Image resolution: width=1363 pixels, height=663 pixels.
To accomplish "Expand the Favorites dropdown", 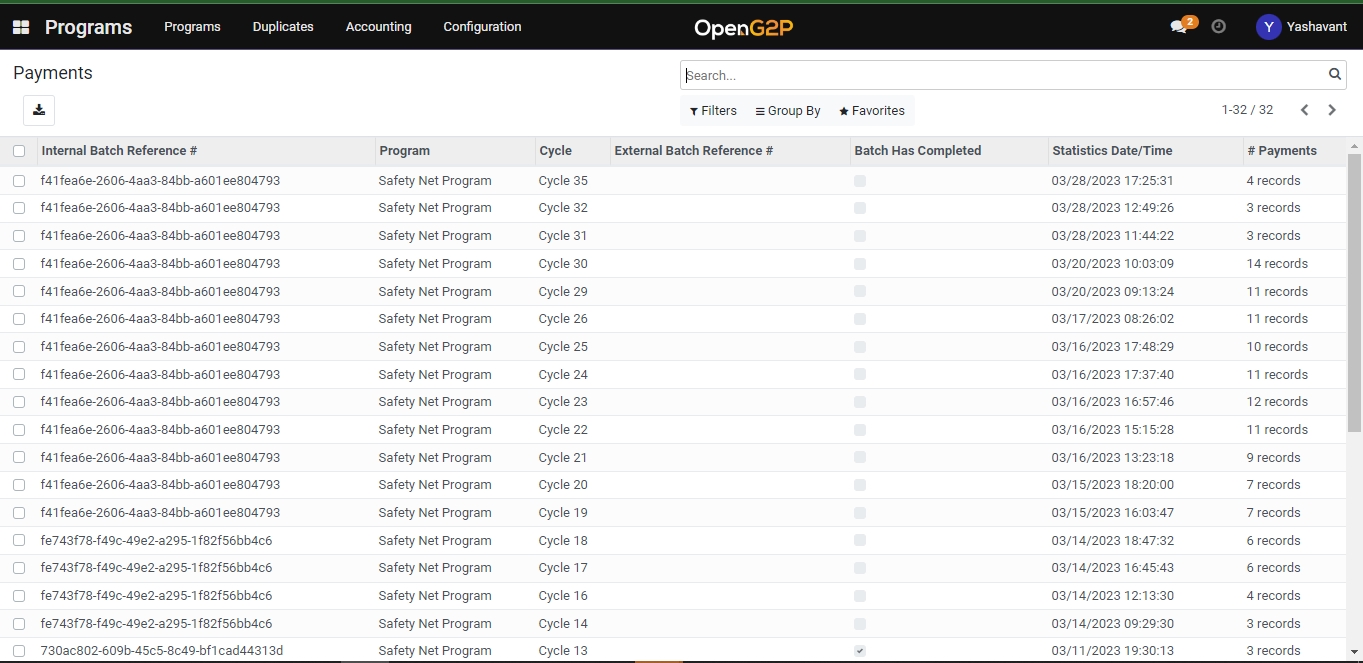I will coord(871,111).
